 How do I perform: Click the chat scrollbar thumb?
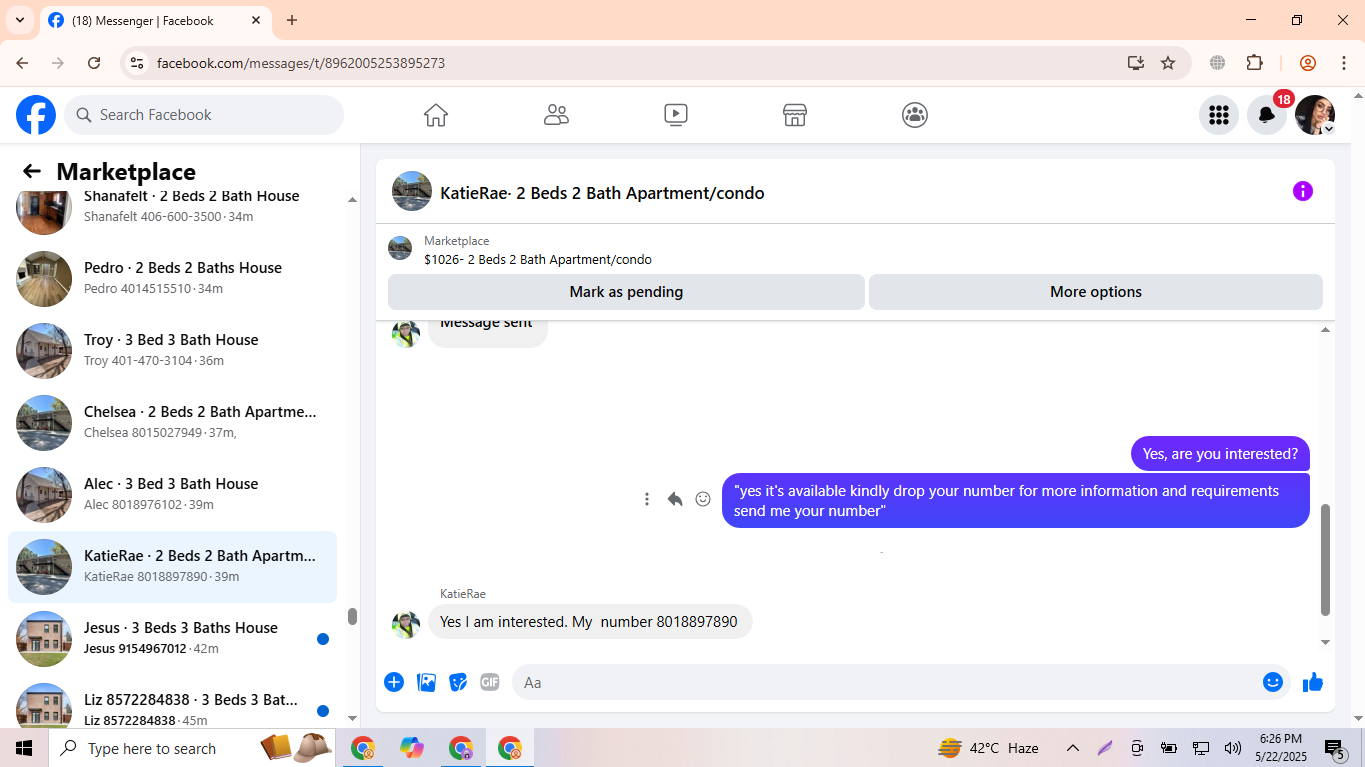[x=1326, y=560]
